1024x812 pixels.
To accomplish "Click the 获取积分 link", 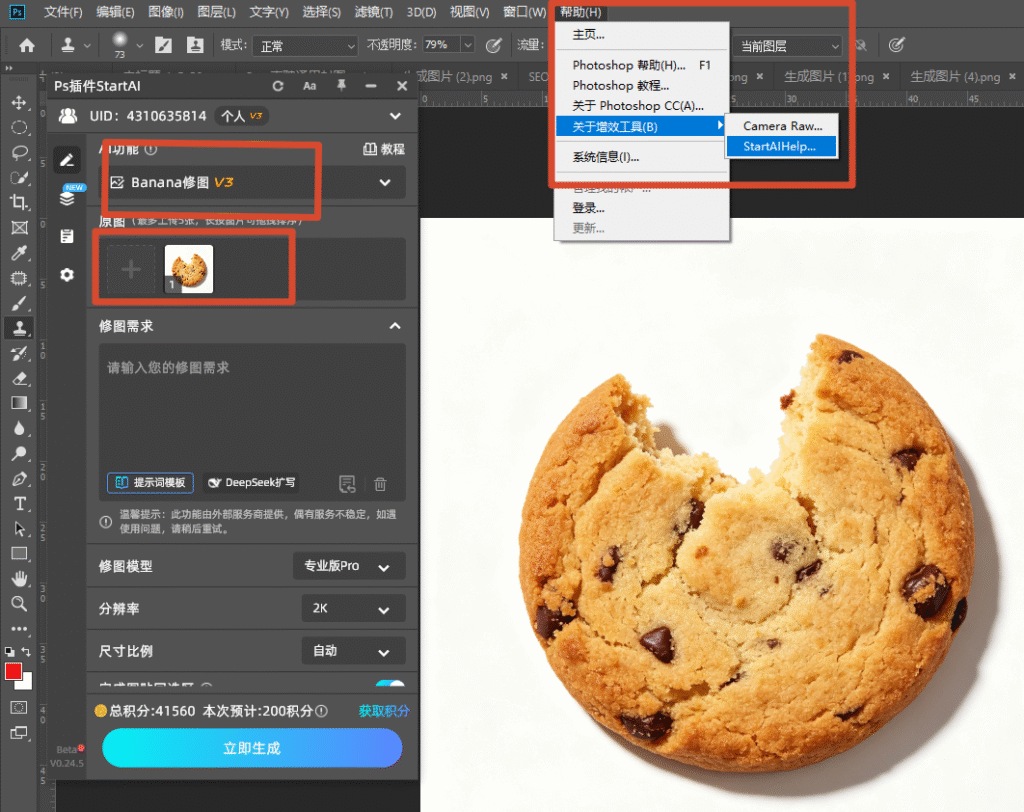I will coord(383,711).
